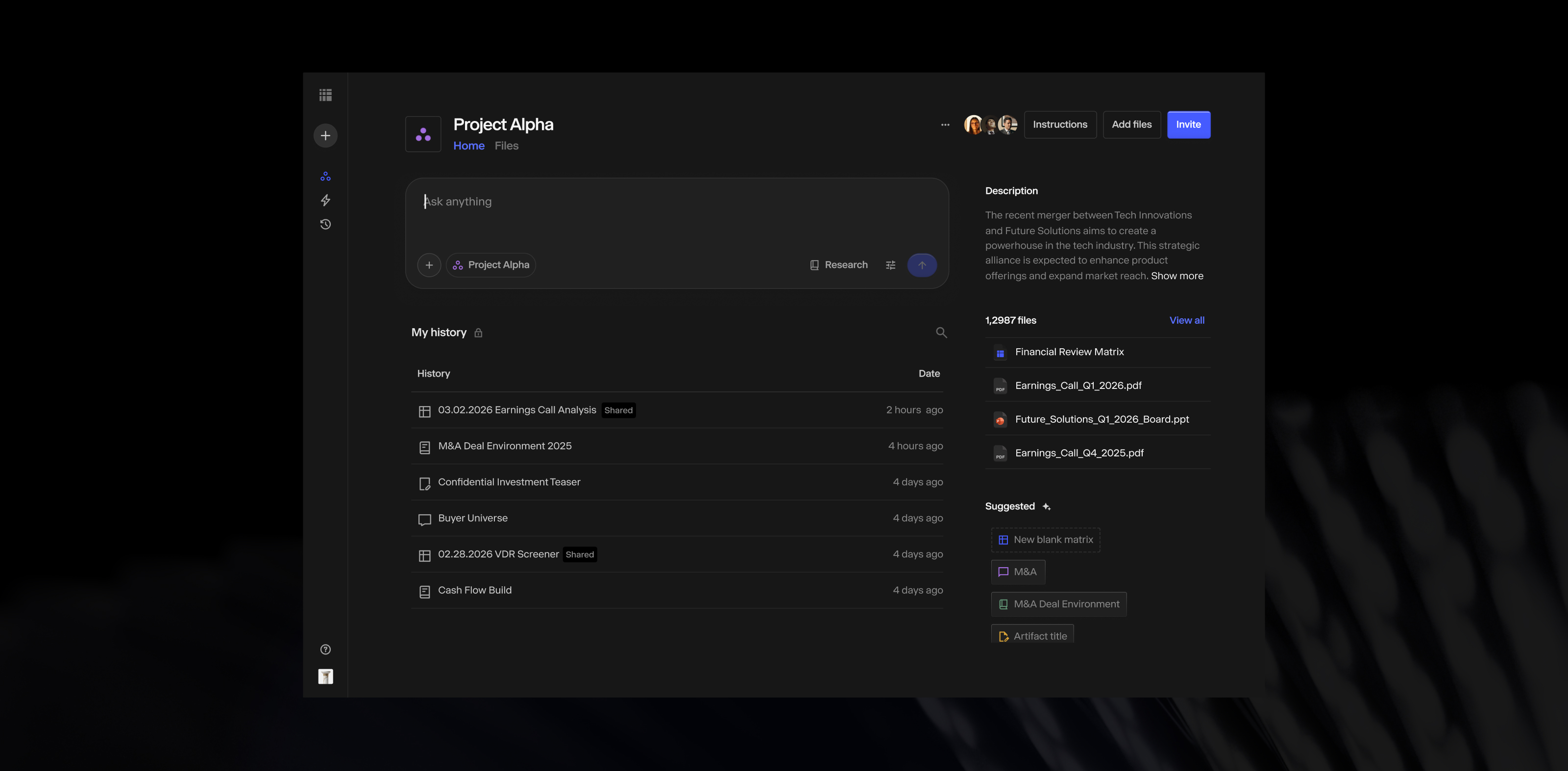Open the apps grid icon in sidebar
1568x771 pixels.
pyautogui.click(x=325, y=95)
